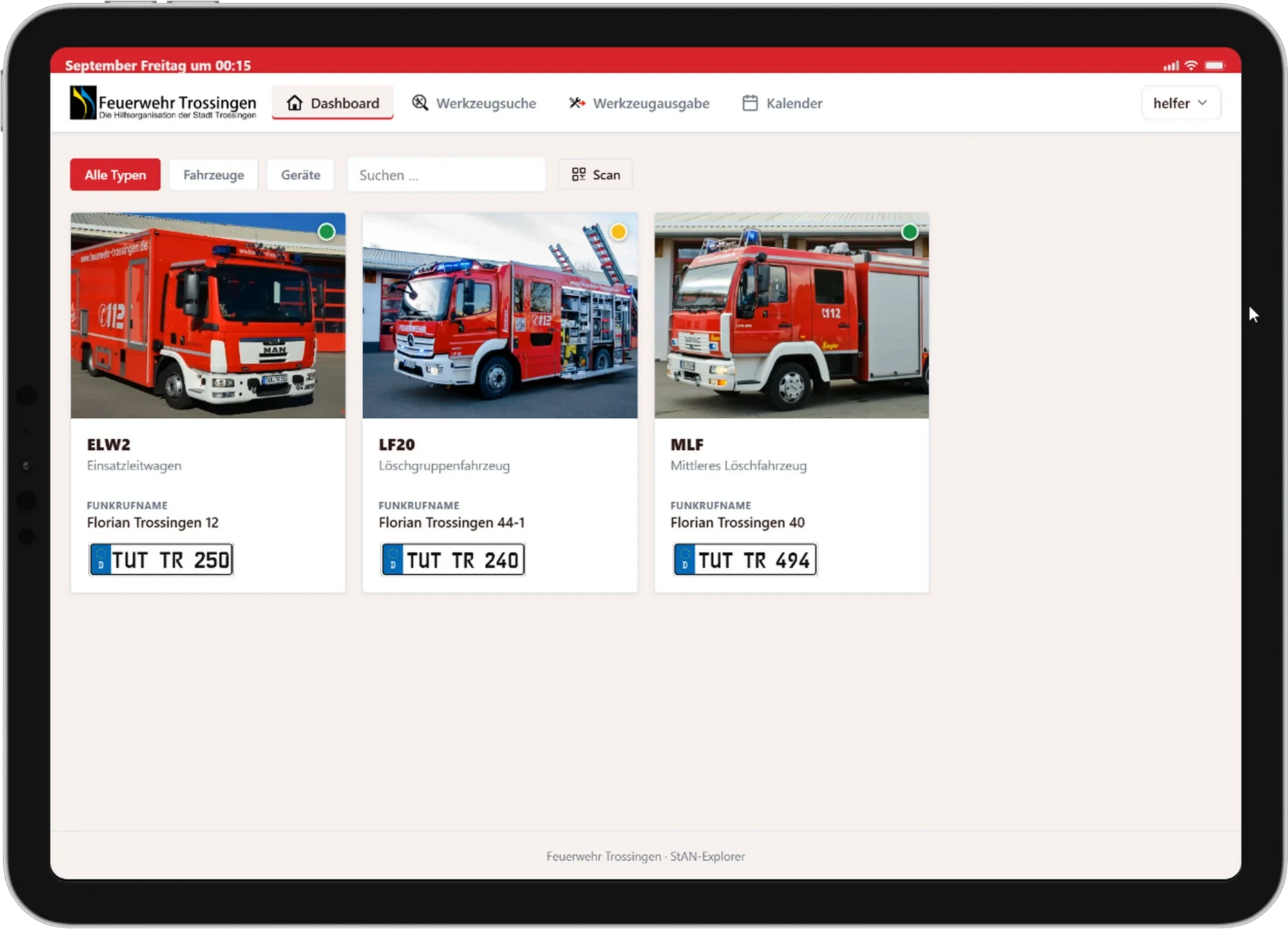Click the Werkzeugausgabe tools icon
The image size is (1288, 929).
click(577, 103)
